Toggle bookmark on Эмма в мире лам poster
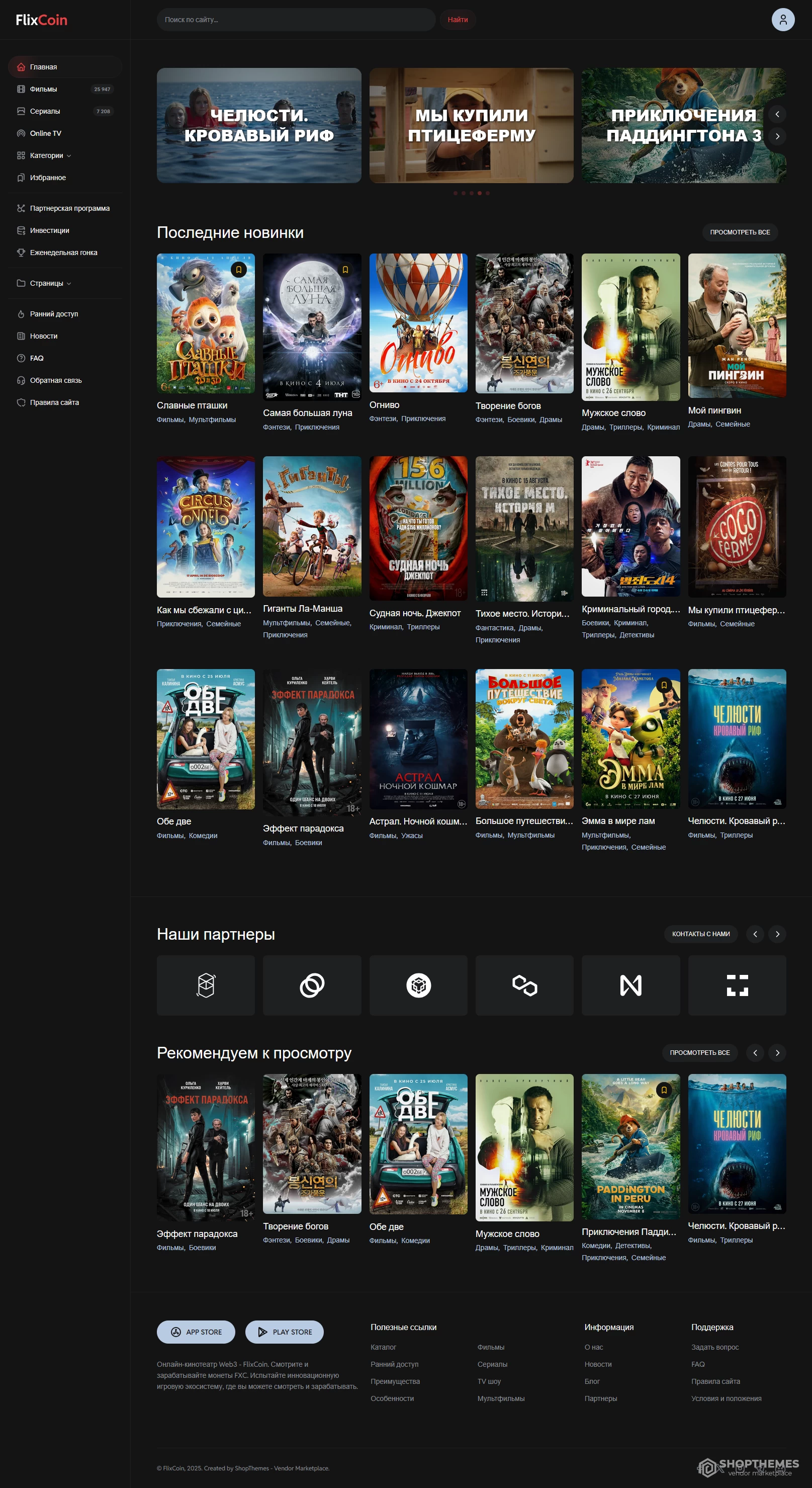 664,685
